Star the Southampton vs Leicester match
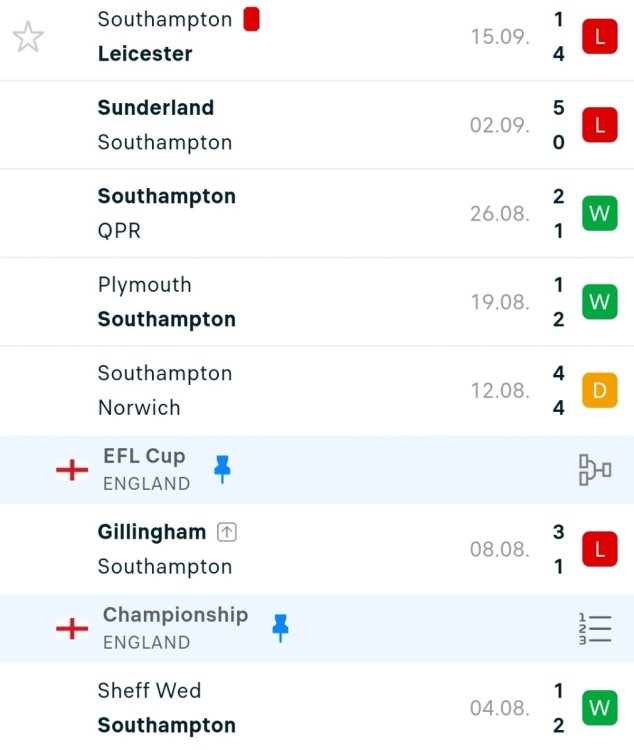 pyautogui.click(x=28, y=38)
